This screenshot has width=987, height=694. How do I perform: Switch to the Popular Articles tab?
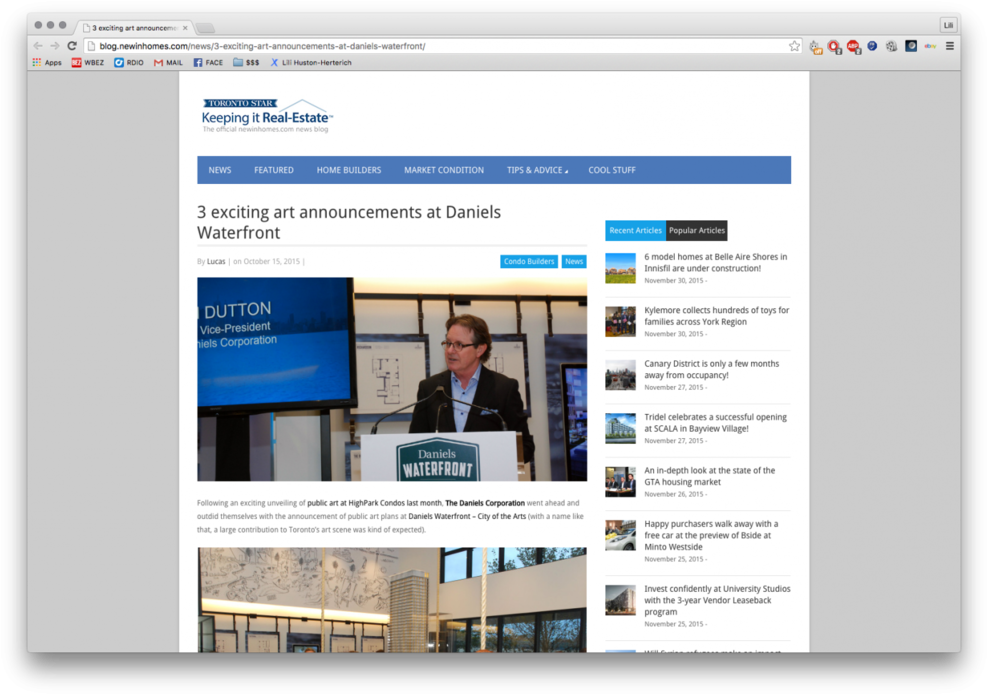(x=696, y=230)
